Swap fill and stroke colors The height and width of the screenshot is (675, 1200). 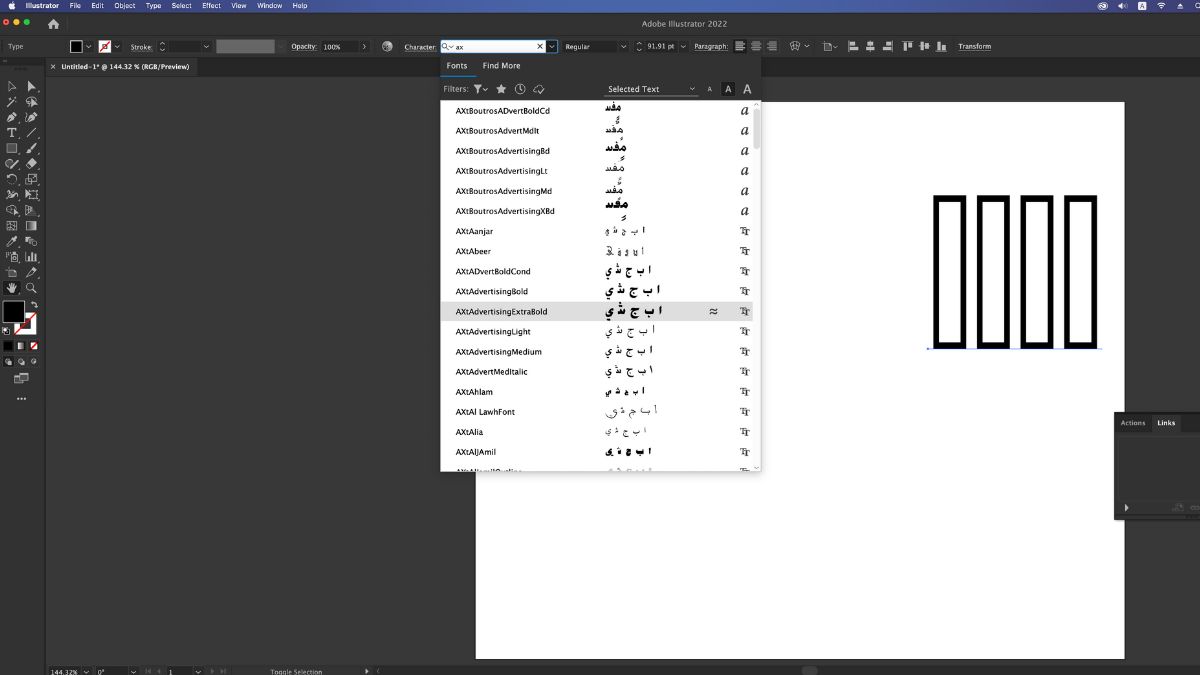(x=33, y=305)
